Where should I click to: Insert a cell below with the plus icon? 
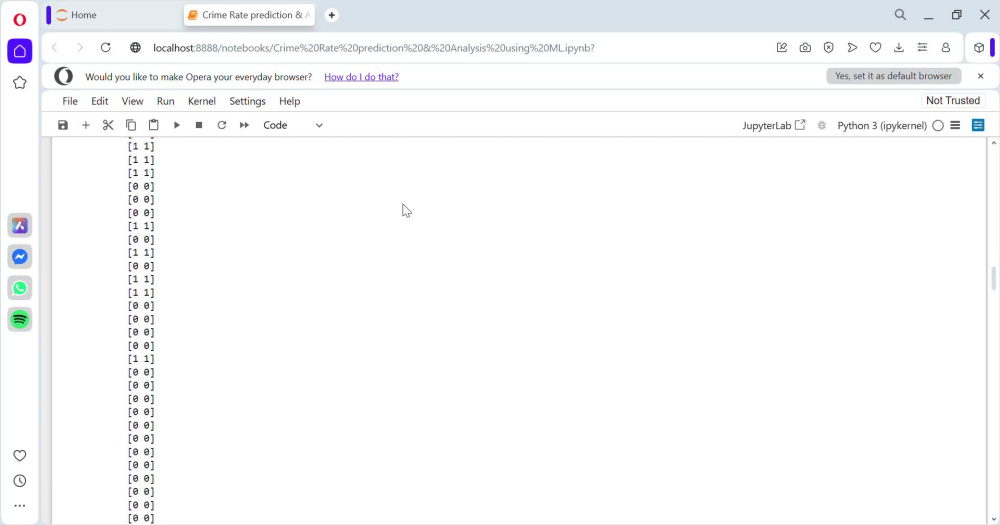85,125
